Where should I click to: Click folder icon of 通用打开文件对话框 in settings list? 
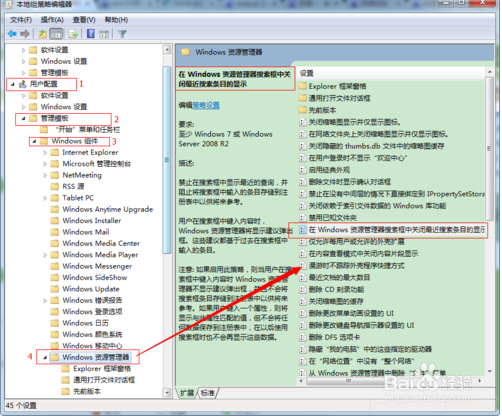coord(303,98)
